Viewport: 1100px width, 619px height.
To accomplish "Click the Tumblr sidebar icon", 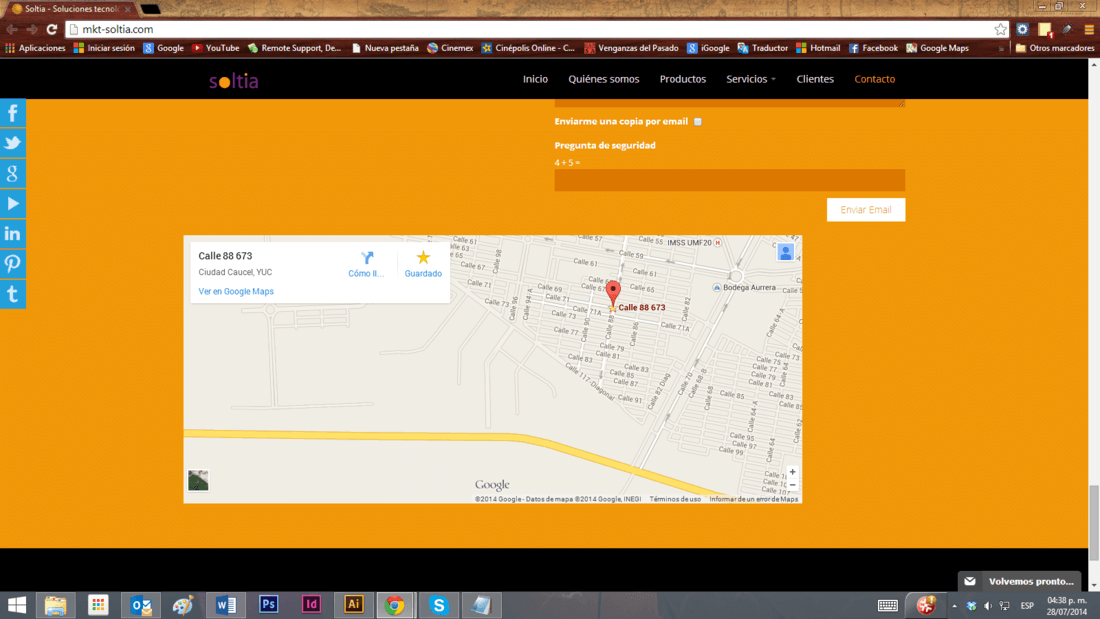I will pyautogui.click(x=13, y=294).
